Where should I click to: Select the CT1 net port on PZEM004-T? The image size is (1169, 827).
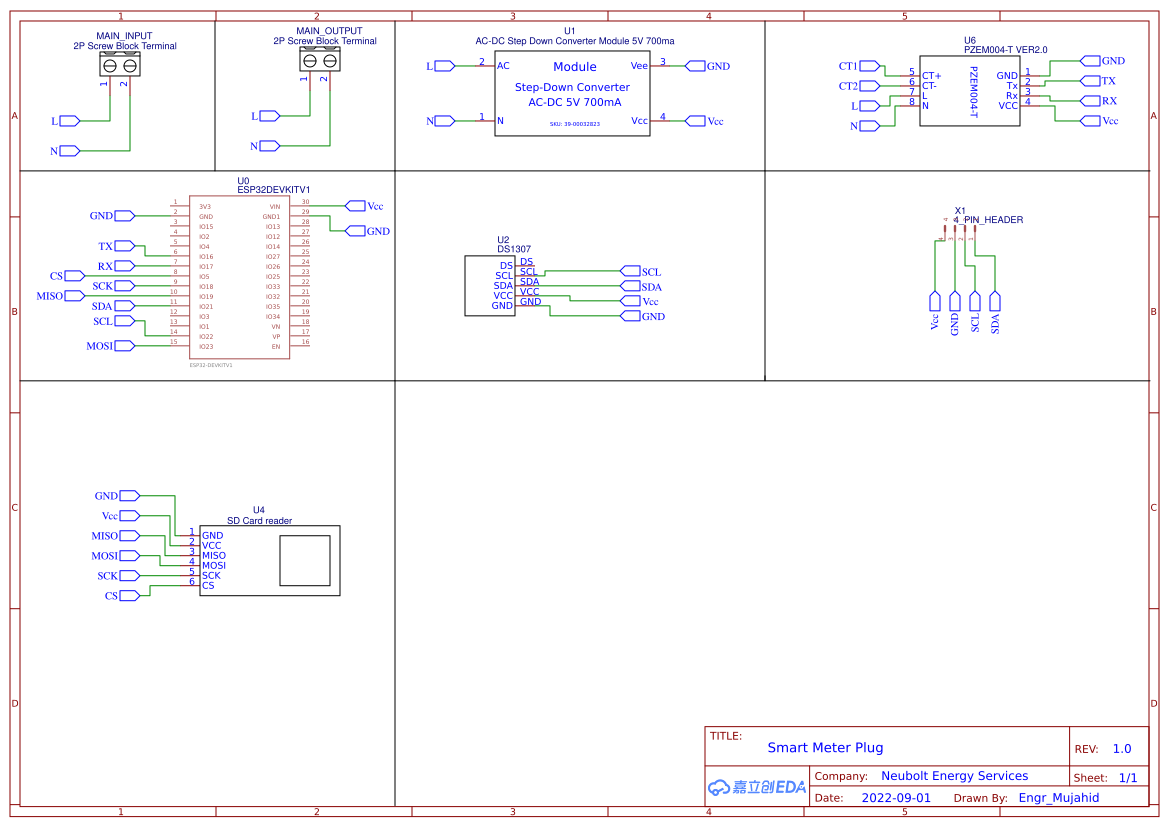click(x=868, y=65)
